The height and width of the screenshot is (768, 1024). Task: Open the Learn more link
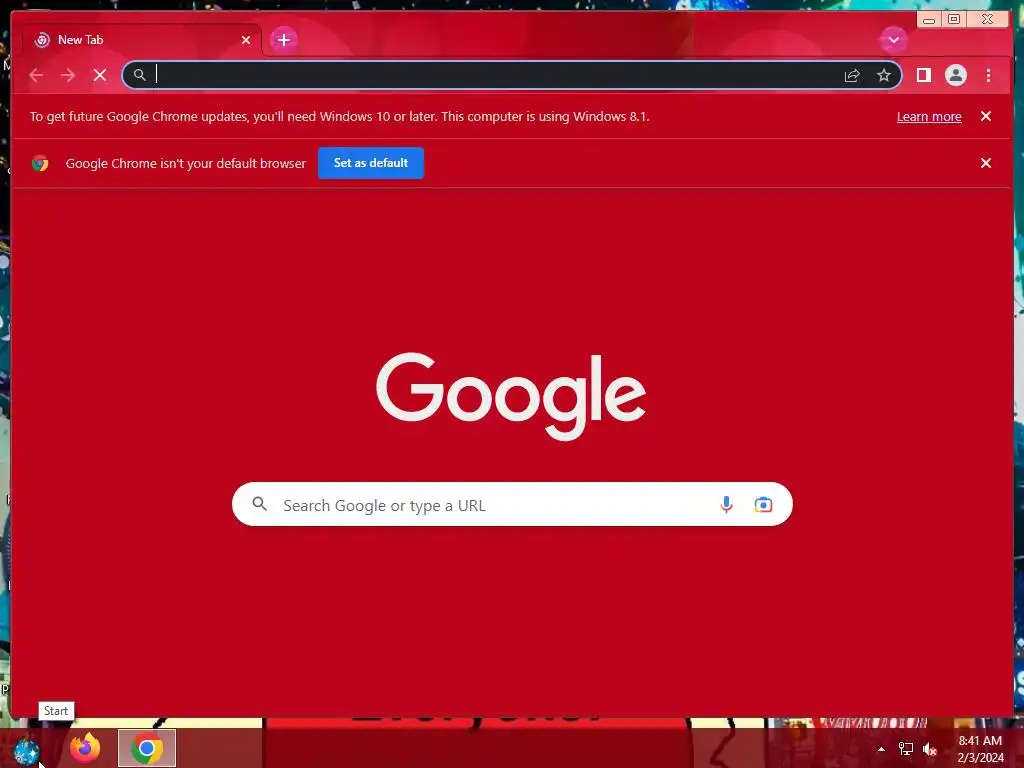pyautogui.click(x=929, y=116)
